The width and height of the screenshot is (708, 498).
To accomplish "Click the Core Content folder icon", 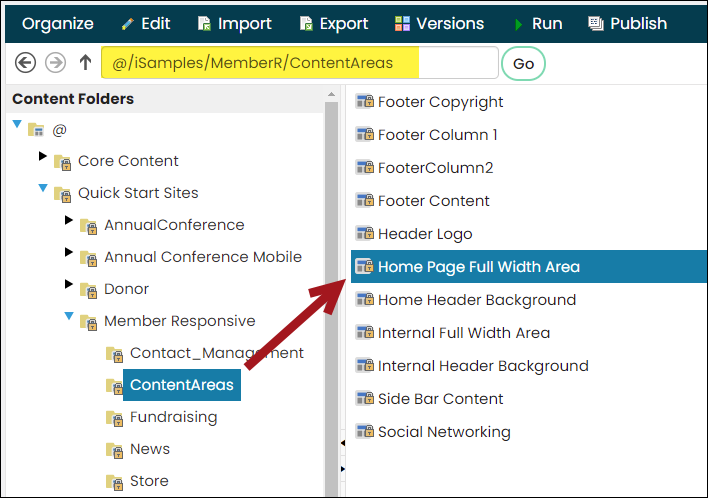I will 62,162.
